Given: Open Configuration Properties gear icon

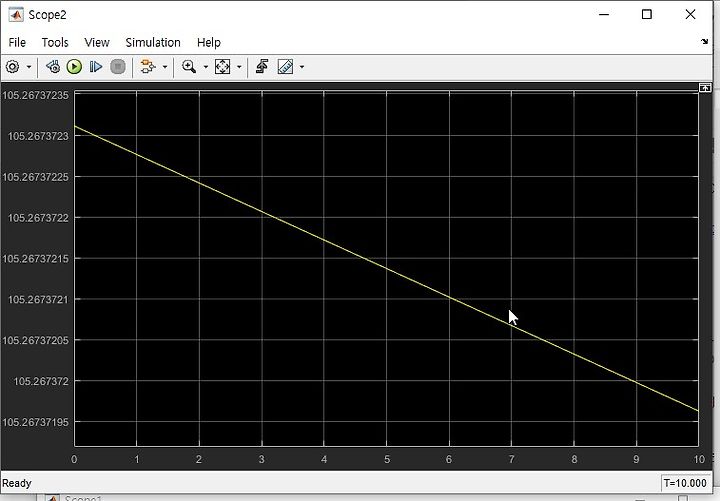Looking at the screenshot, I should [12, 67].
